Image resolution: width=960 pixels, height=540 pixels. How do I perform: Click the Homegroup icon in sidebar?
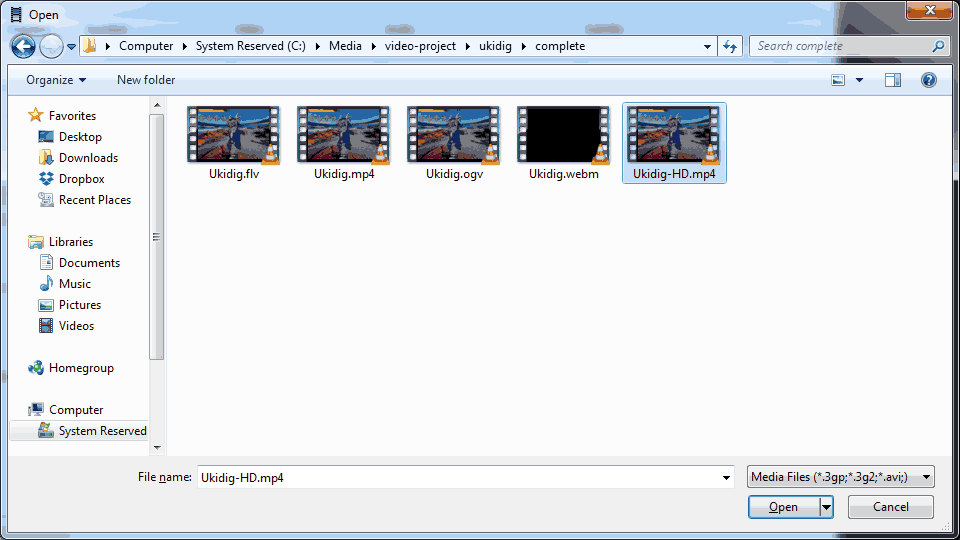tap(36, 367)
